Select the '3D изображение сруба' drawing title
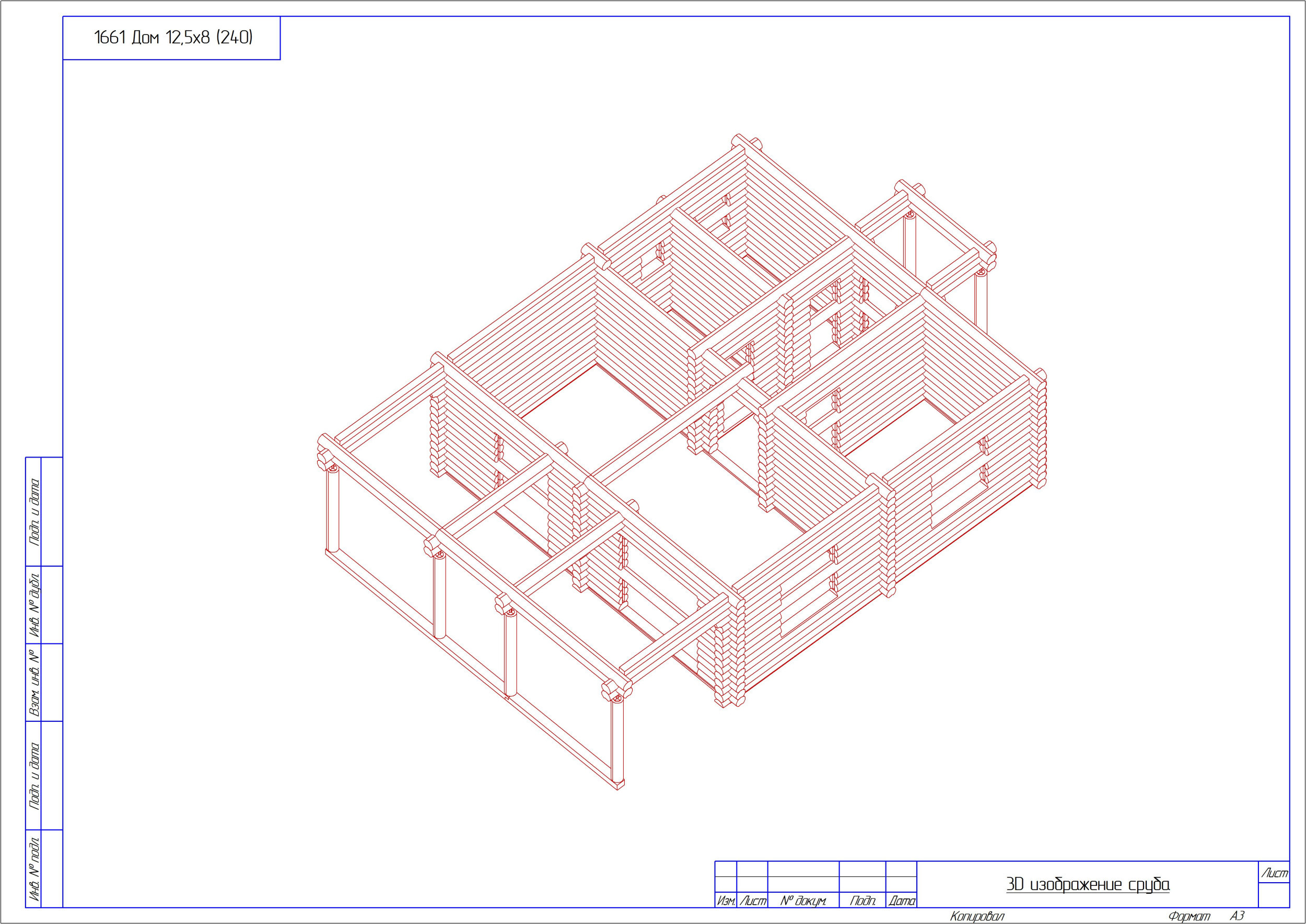 pos(1088,885)
